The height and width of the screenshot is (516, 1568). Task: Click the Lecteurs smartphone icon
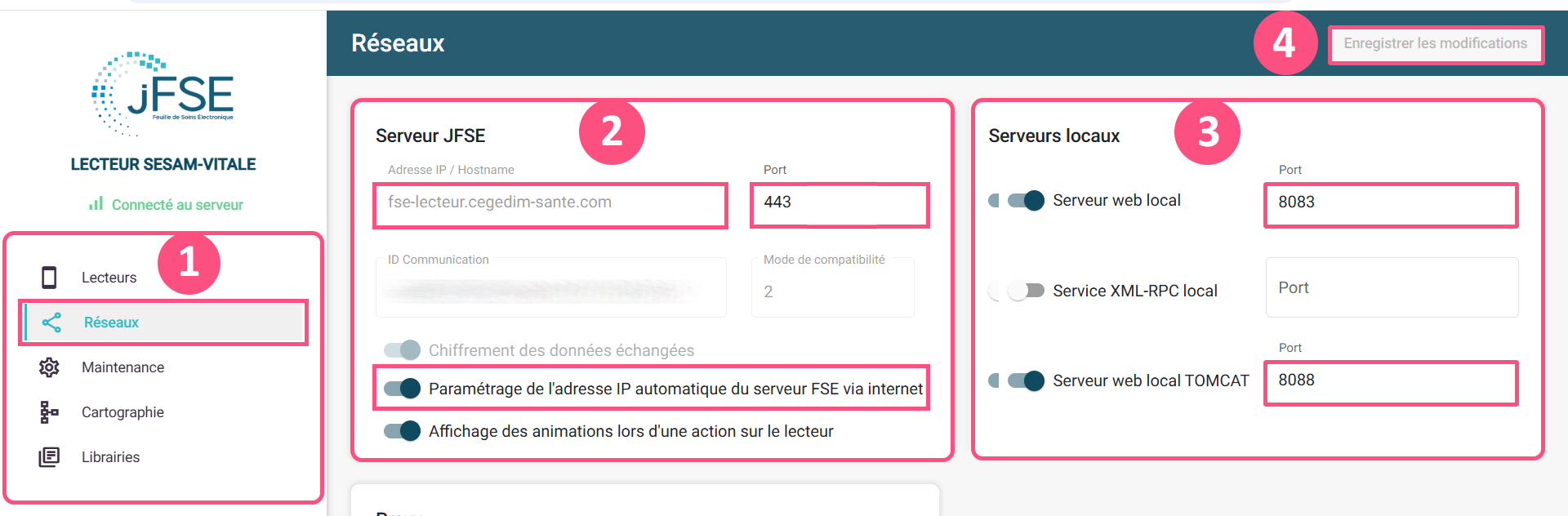49,278
